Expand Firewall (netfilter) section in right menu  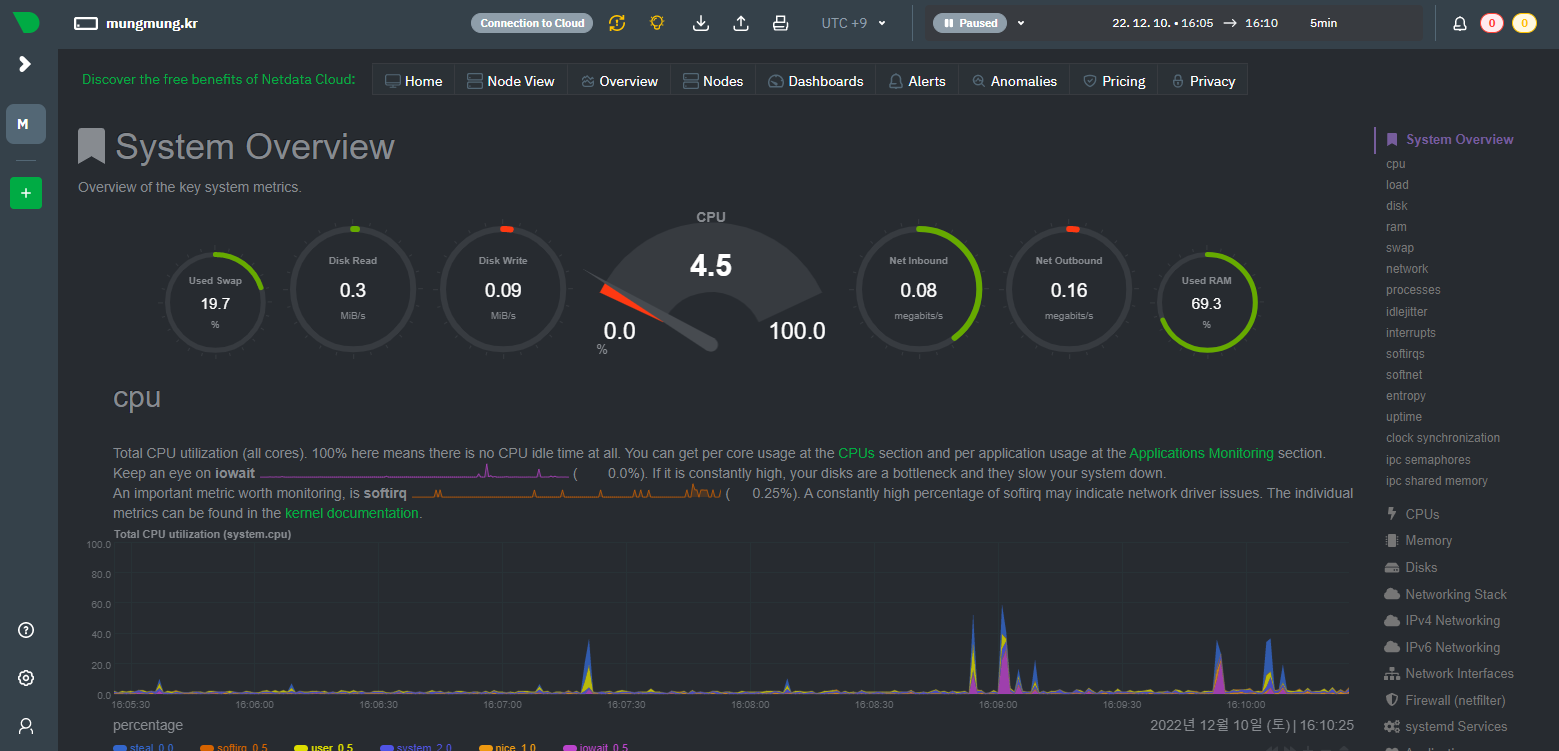1455,700
